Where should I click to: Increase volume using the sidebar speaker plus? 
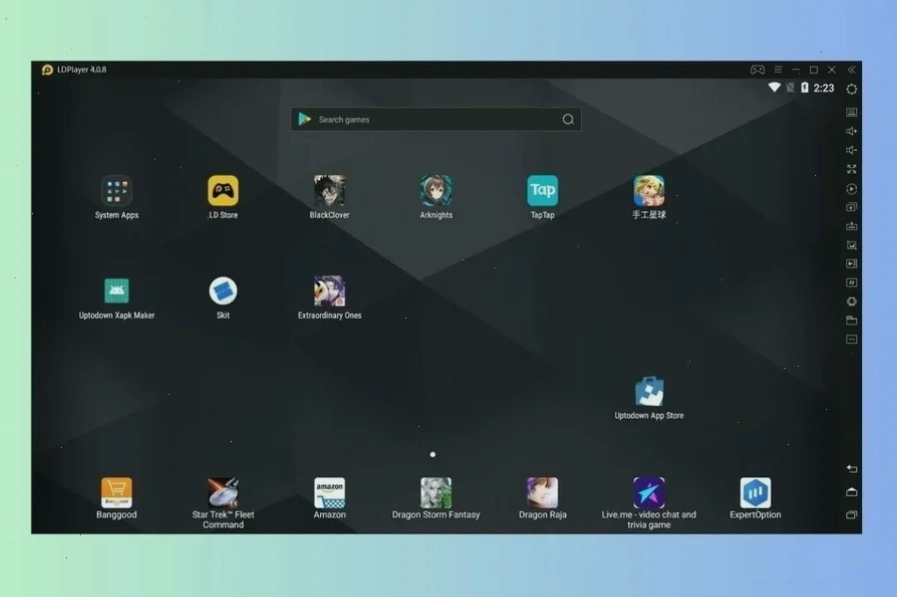click(x=852, y=131)
